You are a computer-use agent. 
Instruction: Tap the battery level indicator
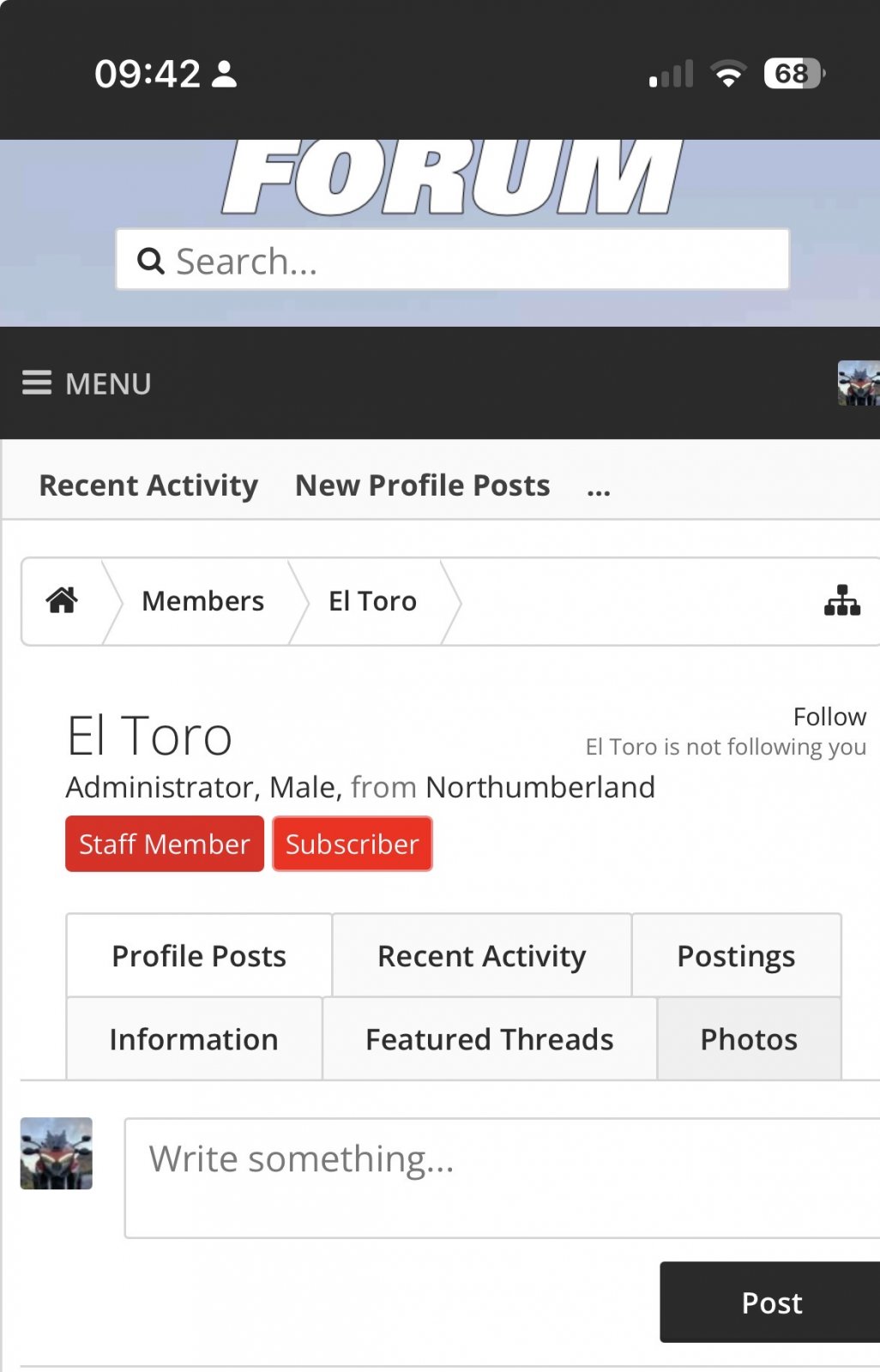tap(793, 74)
